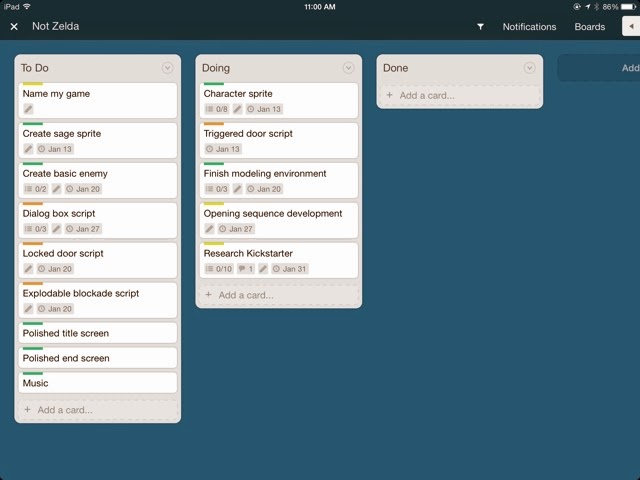This screenshot has height=480, width=640.
Task: Click Jan 20 due date on Finish modeling environment
Action: (264, 189)
